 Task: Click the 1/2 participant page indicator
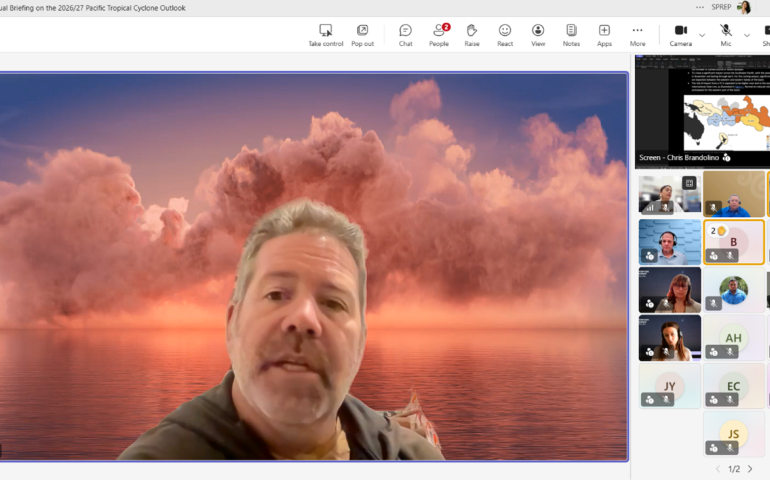(x=734, y=469)
